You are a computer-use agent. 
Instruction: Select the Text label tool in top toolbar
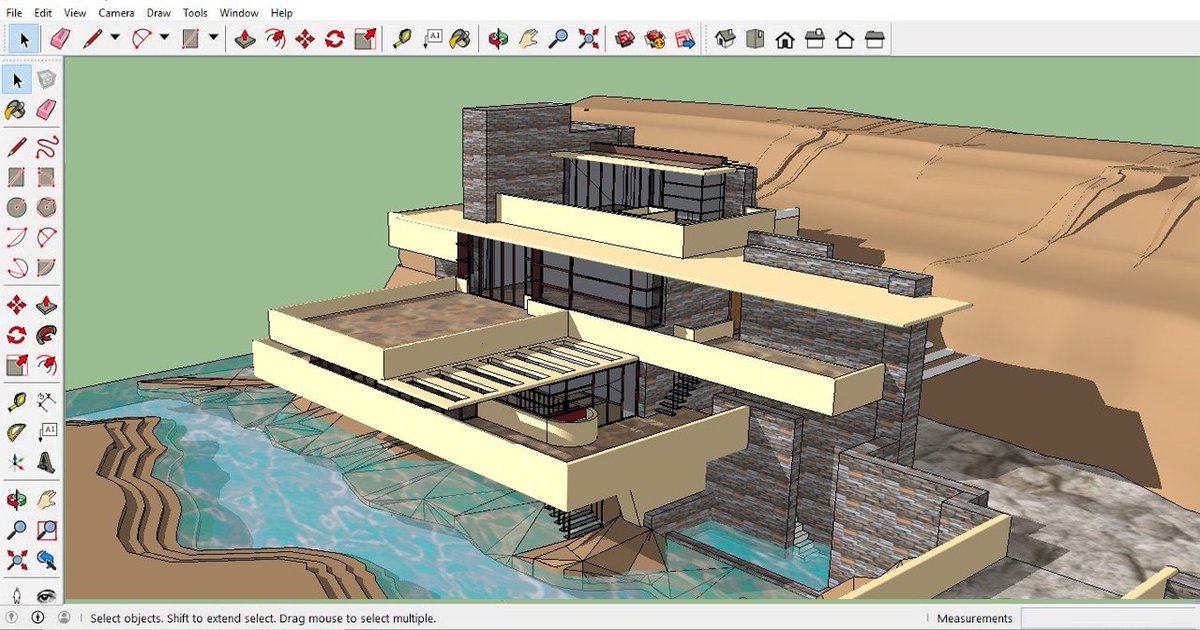click(432, 39)
